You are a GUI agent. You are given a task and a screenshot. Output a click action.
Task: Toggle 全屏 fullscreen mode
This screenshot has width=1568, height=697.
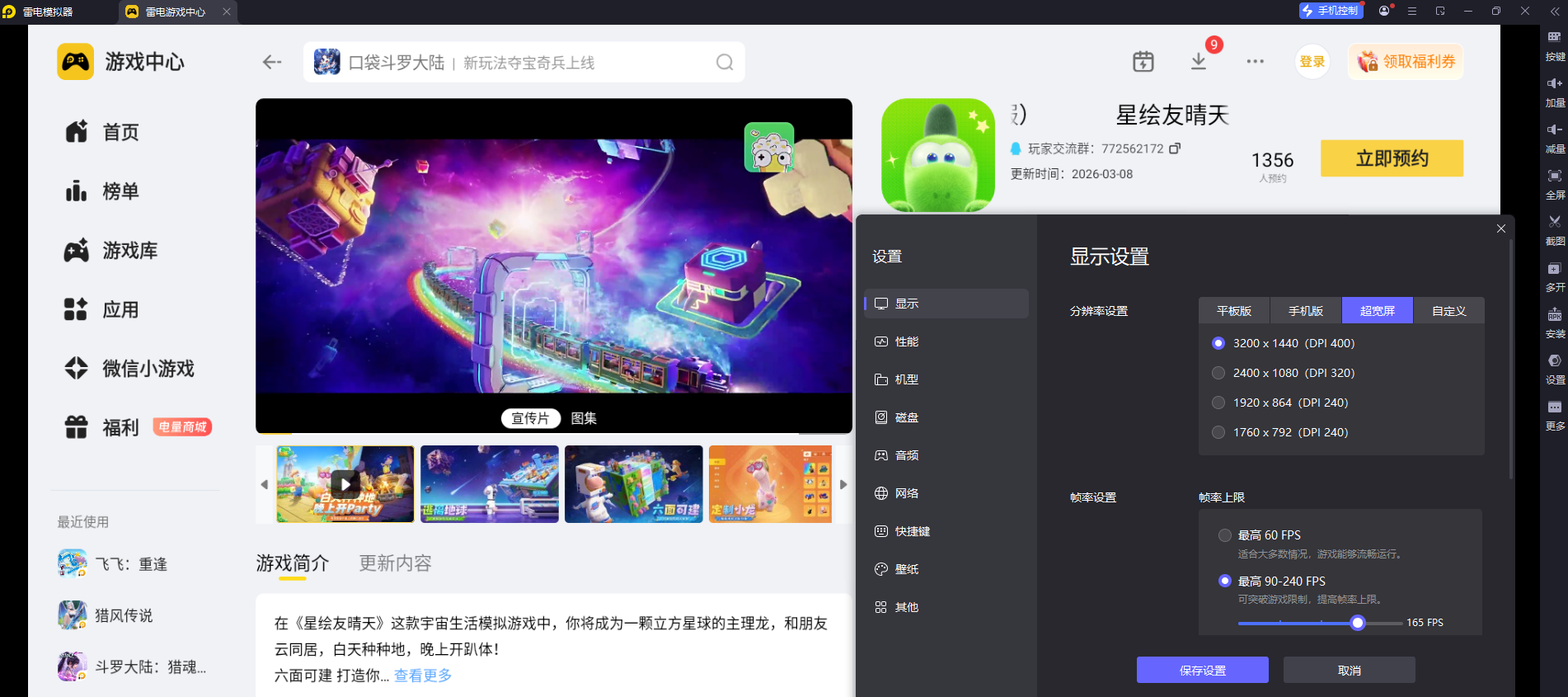(x=1555, y=186)
